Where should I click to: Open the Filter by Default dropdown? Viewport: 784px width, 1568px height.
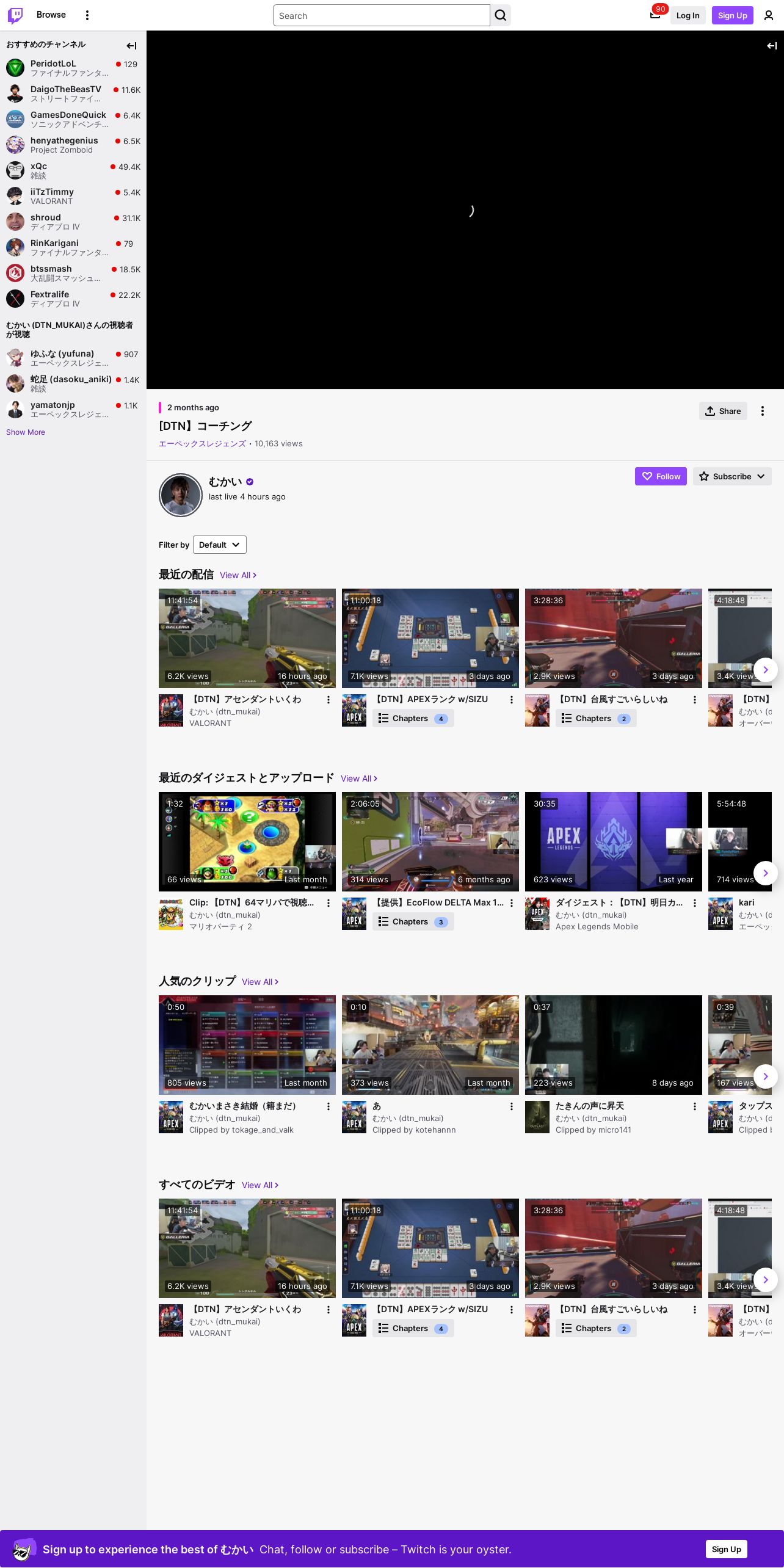tap(220, 545)
